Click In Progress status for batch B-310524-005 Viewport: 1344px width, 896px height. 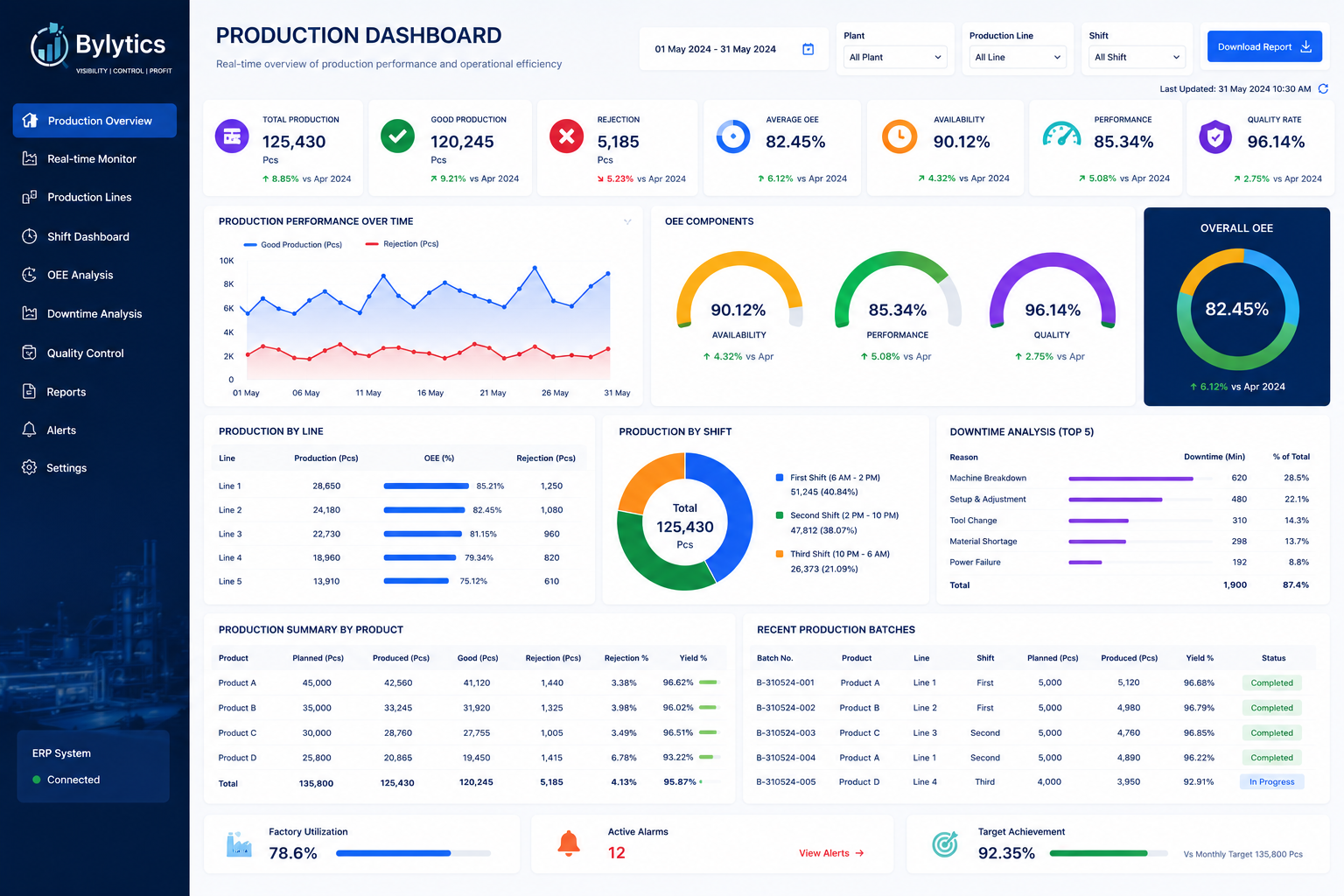pyautogui.click(x=1271, y=781)
